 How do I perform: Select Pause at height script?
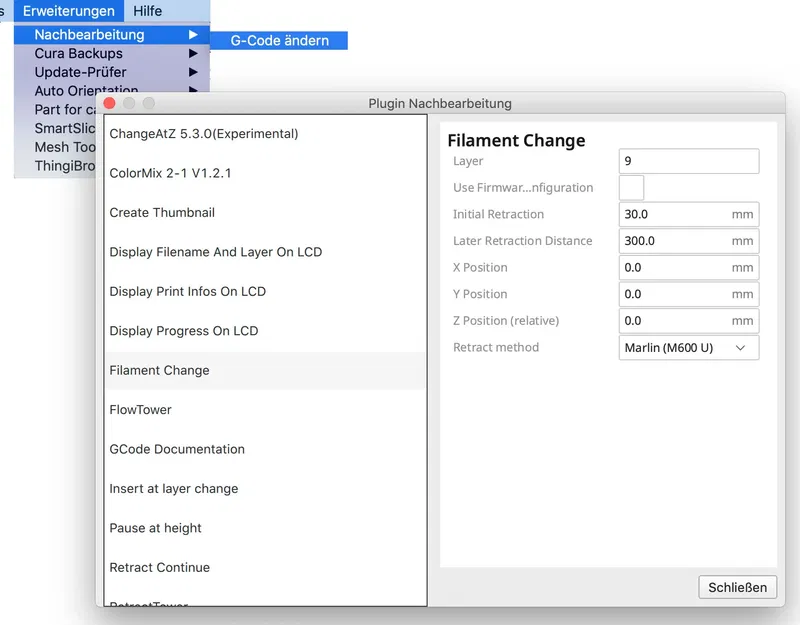265,528
